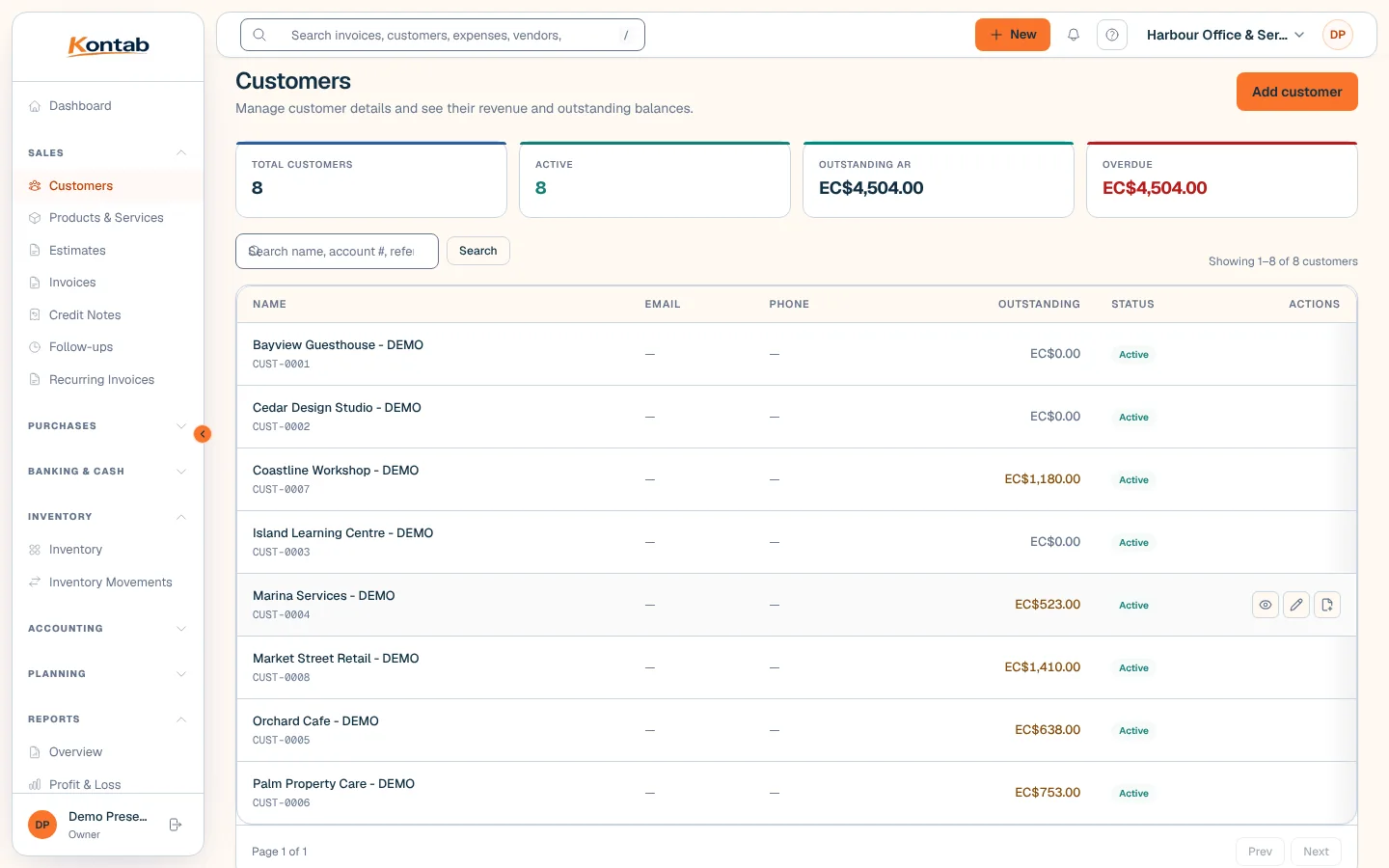The height and width of the screenshot is (868, 1389).
Task: Collapse the Sales section
Action: [x=108, y=153]
